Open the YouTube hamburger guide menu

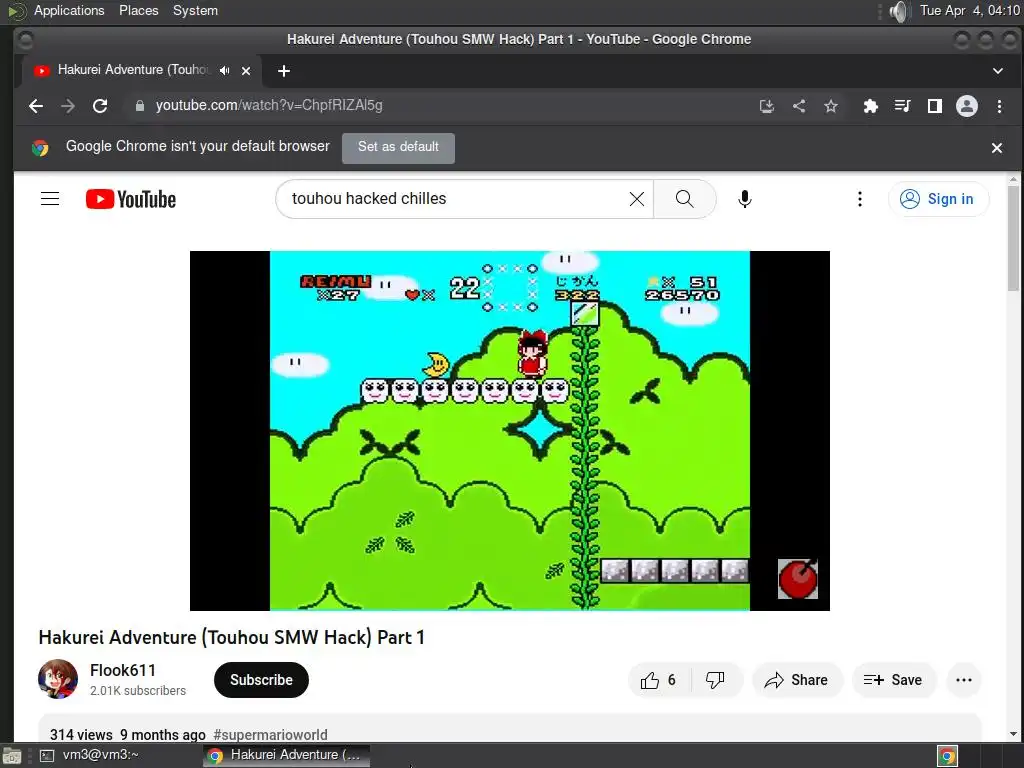[x=50, y=199]
